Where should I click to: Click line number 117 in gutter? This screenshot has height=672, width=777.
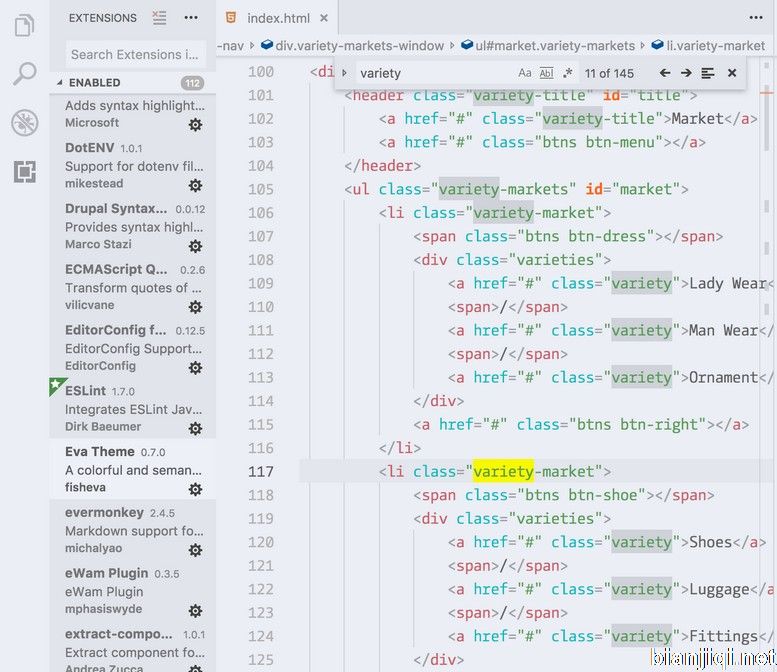pos(261,471)
